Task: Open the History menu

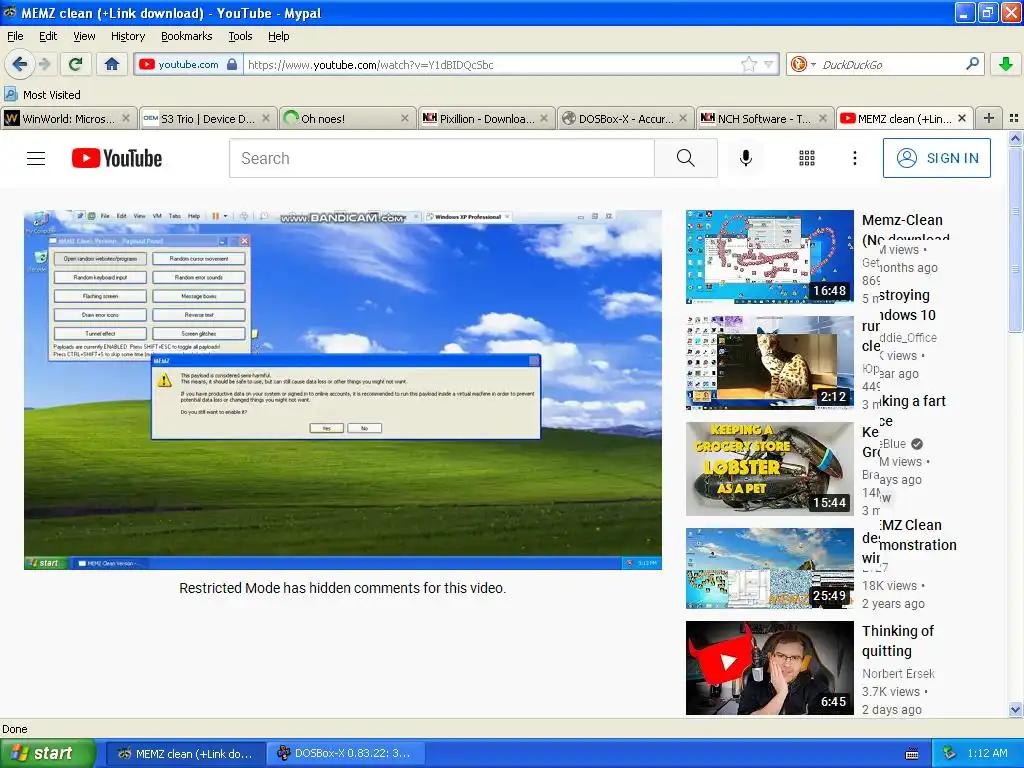Action: pyautogui.click(x=128, y=36)
